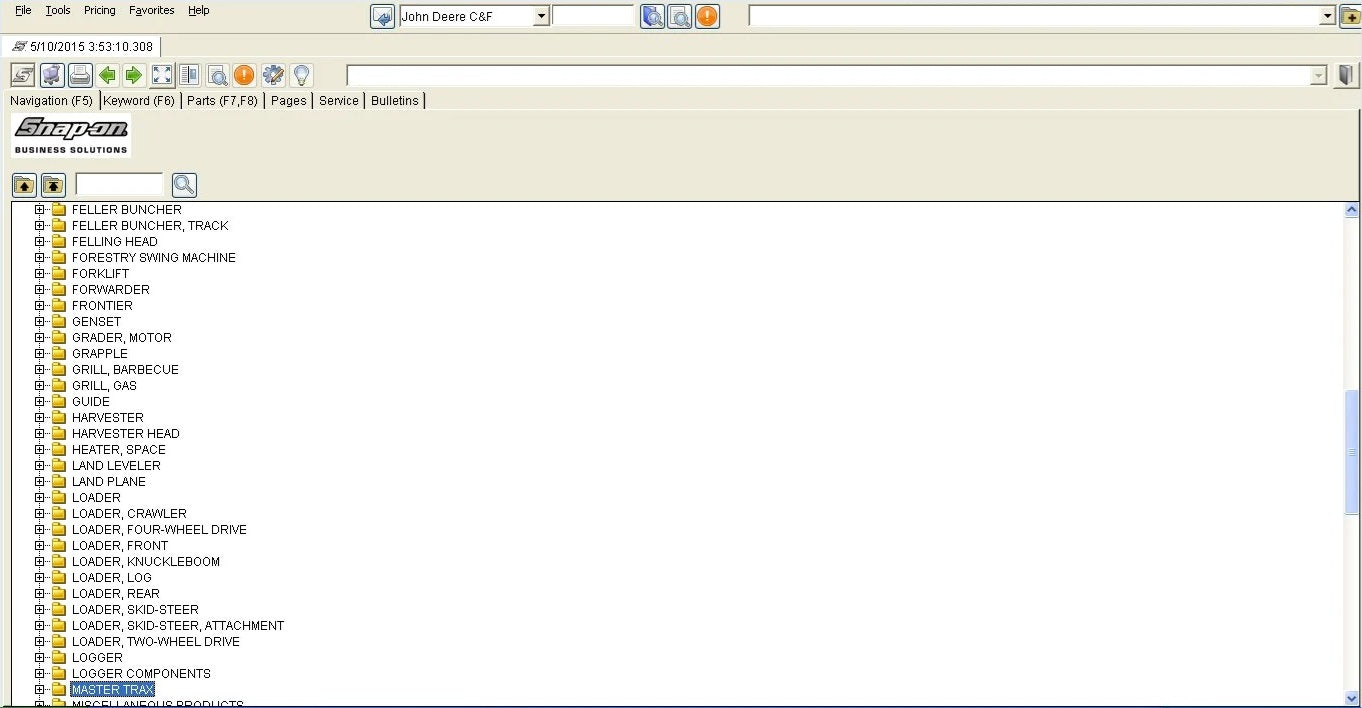Viewport: 1362px width, 708px height.
Task: Click the fullscreen expand arrows icon
Action: click(x=162, y=75)
